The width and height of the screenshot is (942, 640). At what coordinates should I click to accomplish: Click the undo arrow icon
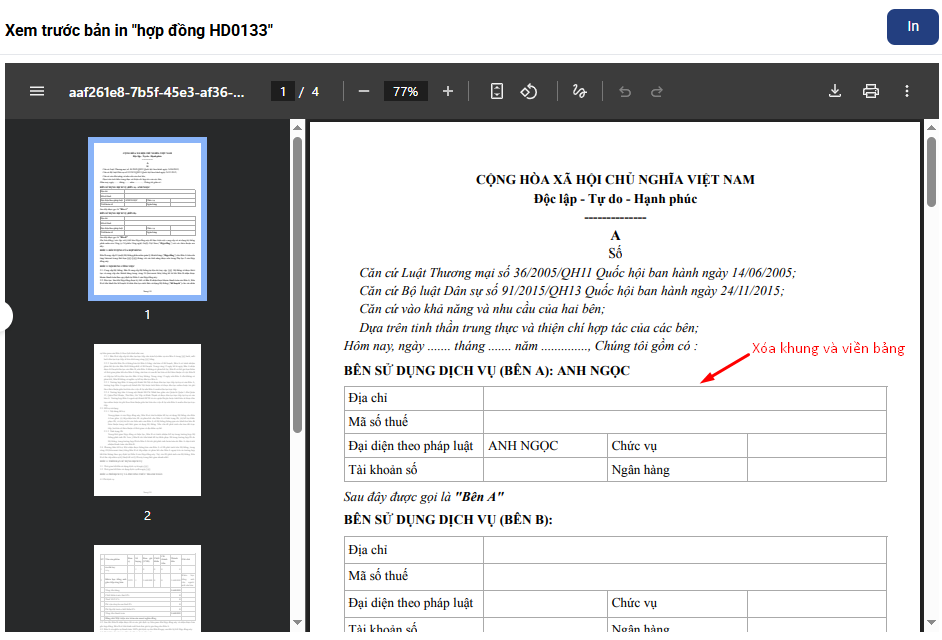[625, 91]
